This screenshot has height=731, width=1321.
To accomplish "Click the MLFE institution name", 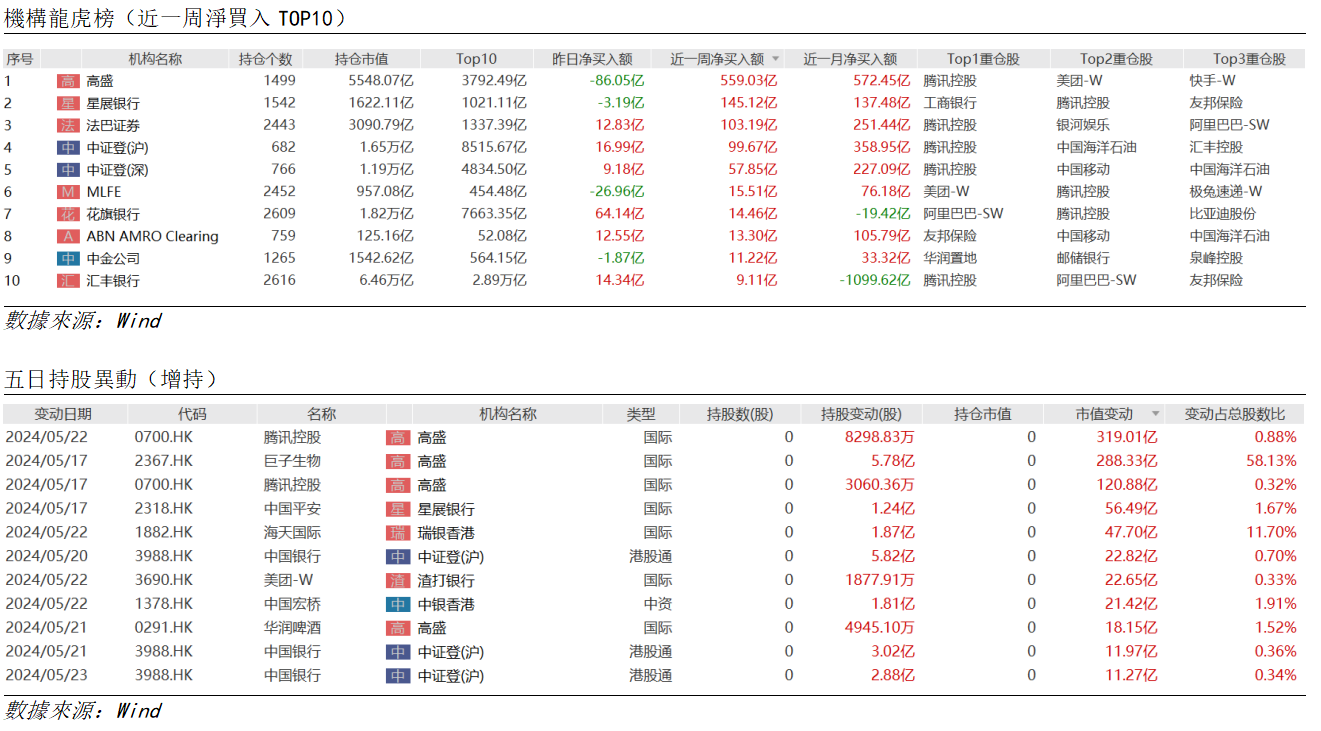I will click(105, 192).
